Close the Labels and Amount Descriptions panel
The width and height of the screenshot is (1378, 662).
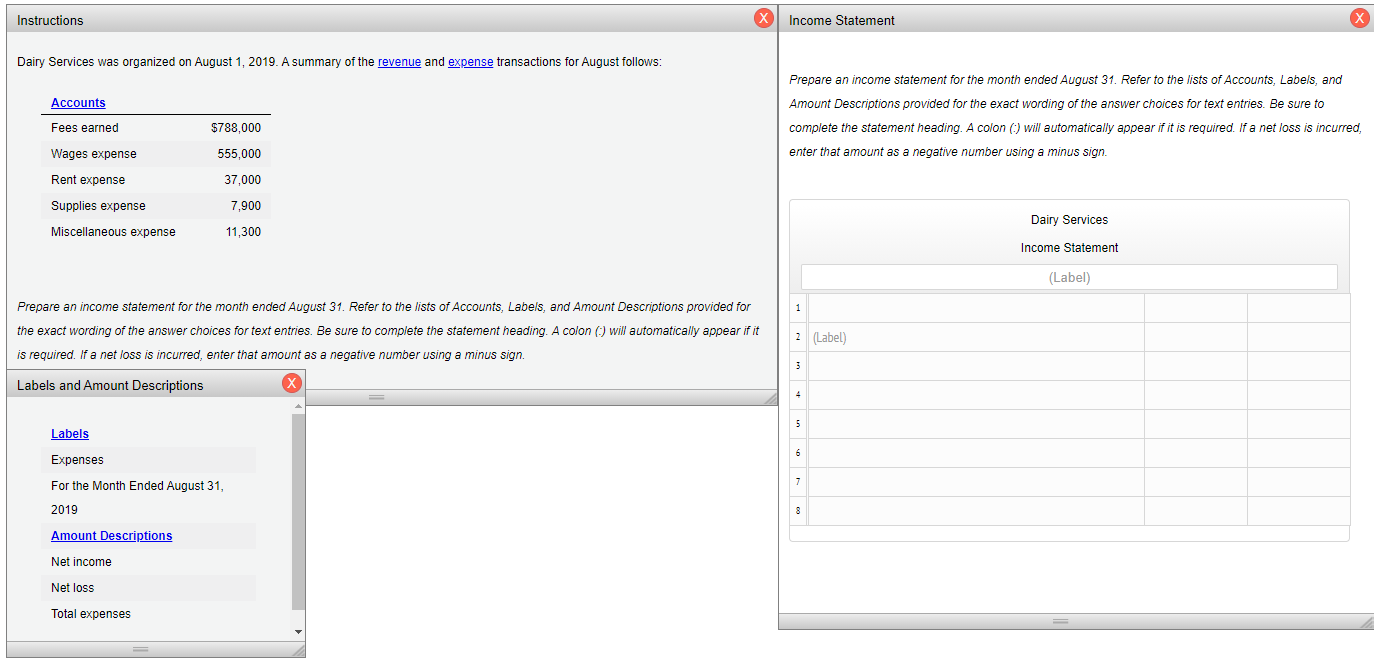pyautogui.click(x=291, y=382)
